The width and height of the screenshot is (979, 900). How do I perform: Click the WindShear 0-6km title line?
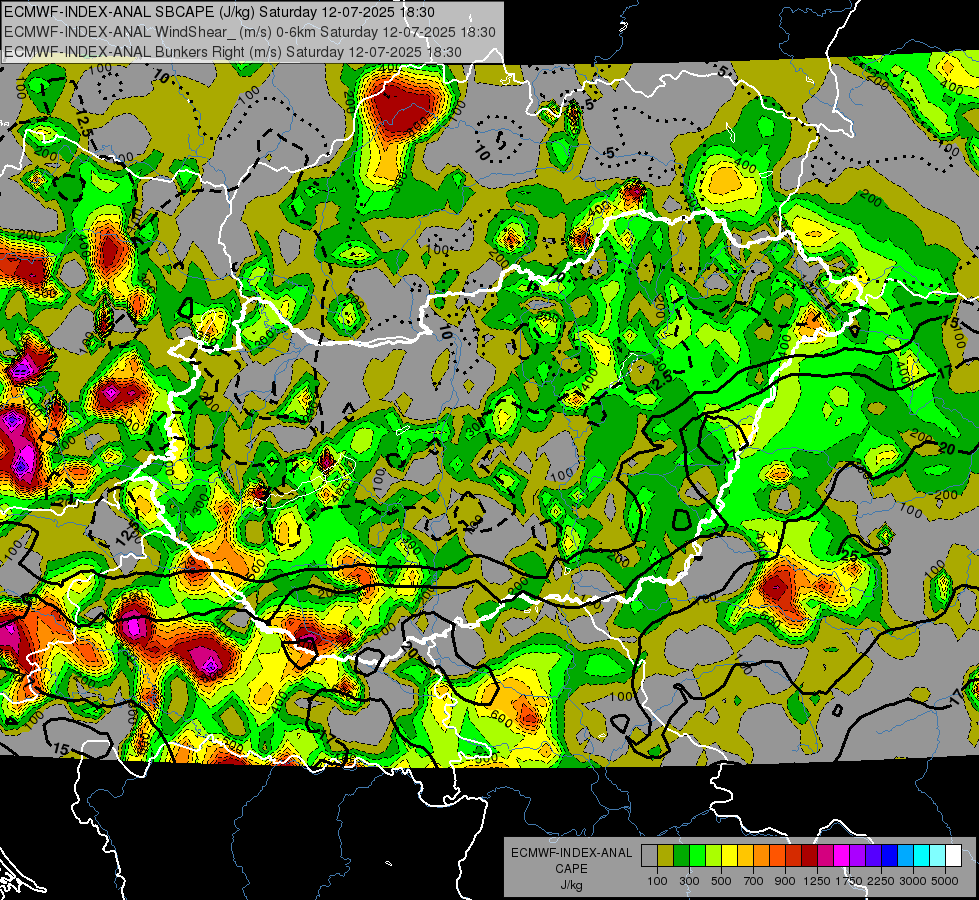tap(250, 32)
